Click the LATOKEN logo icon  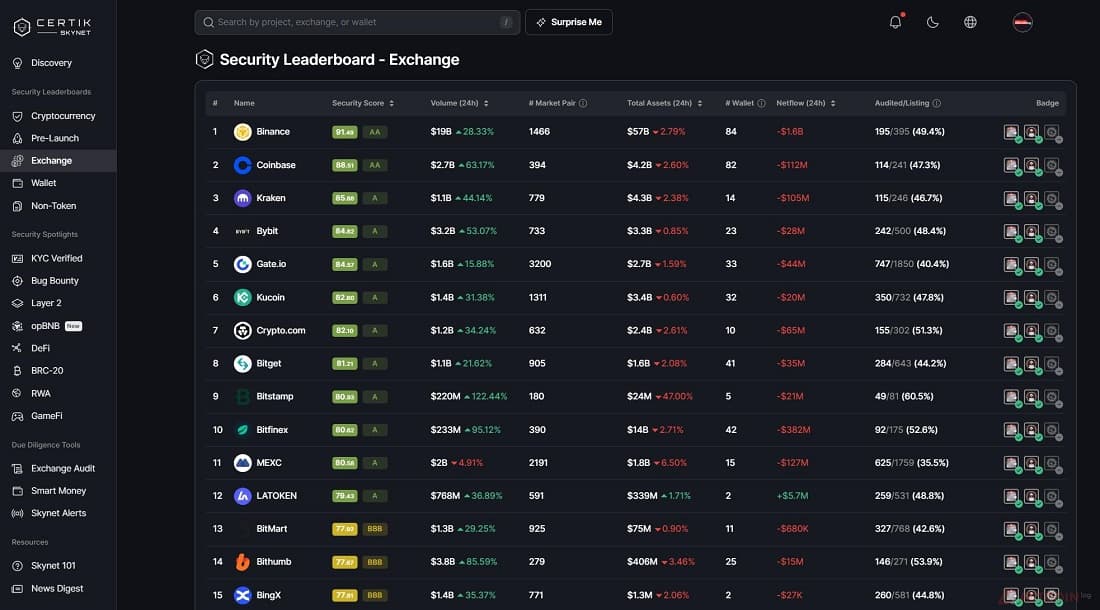(243, 496)
